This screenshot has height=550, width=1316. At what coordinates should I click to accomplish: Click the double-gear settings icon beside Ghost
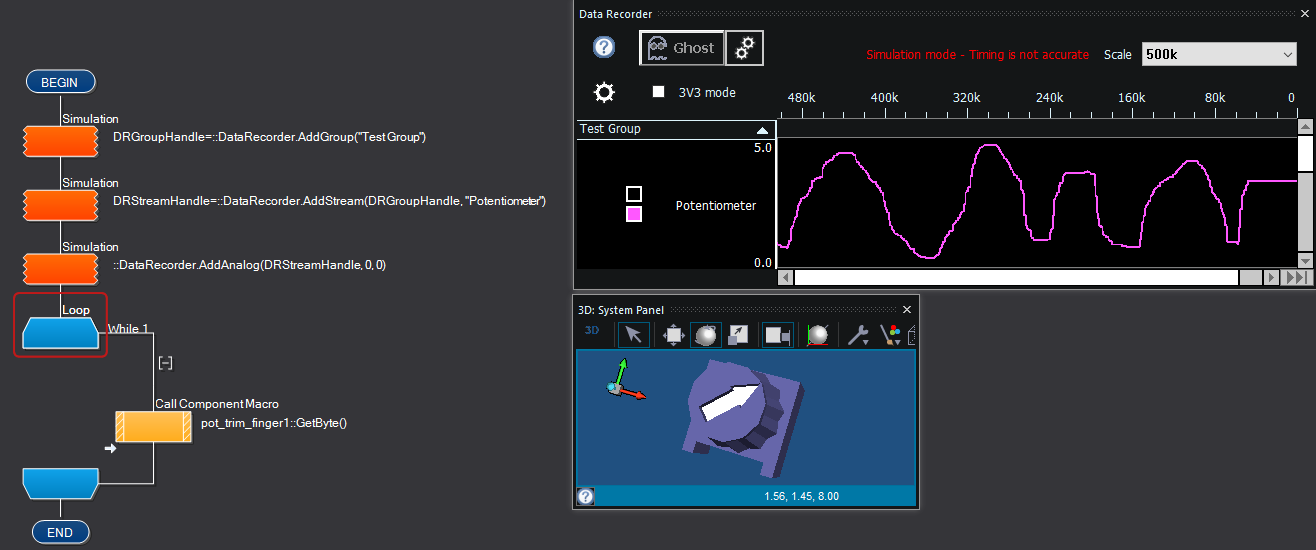point(744,47)
